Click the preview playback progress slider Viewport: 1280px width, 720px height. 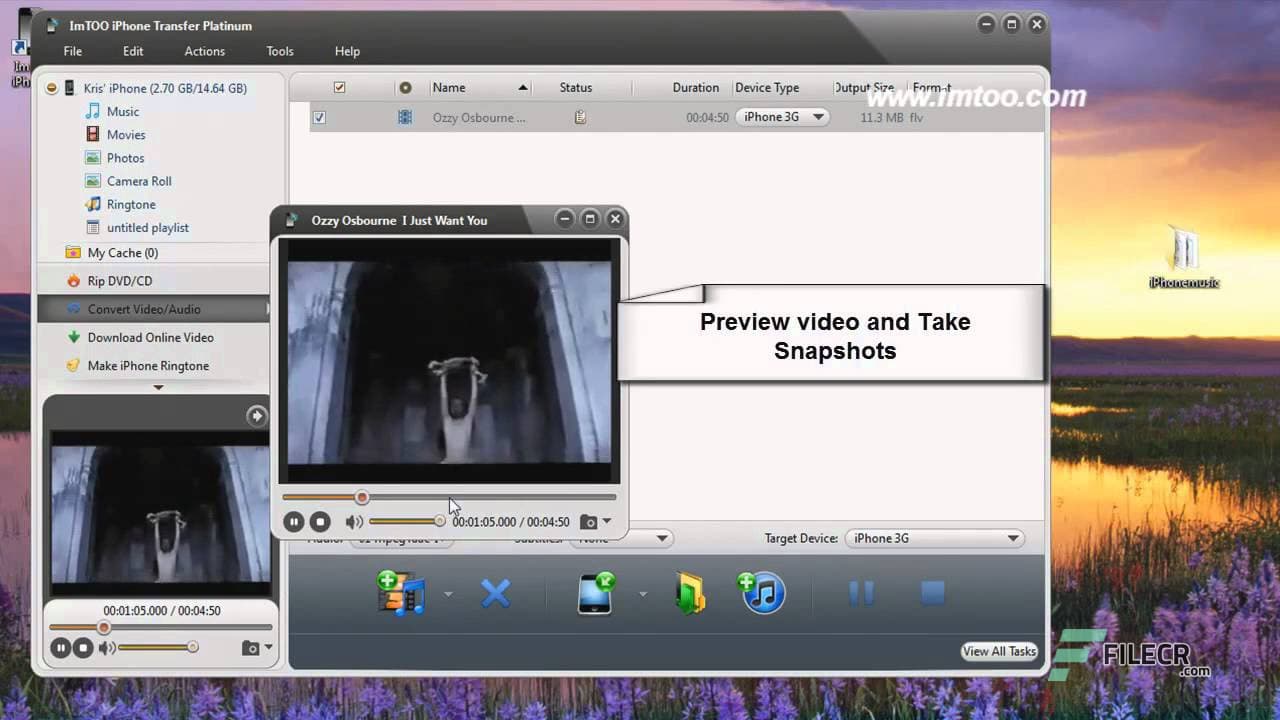(448, 497)
